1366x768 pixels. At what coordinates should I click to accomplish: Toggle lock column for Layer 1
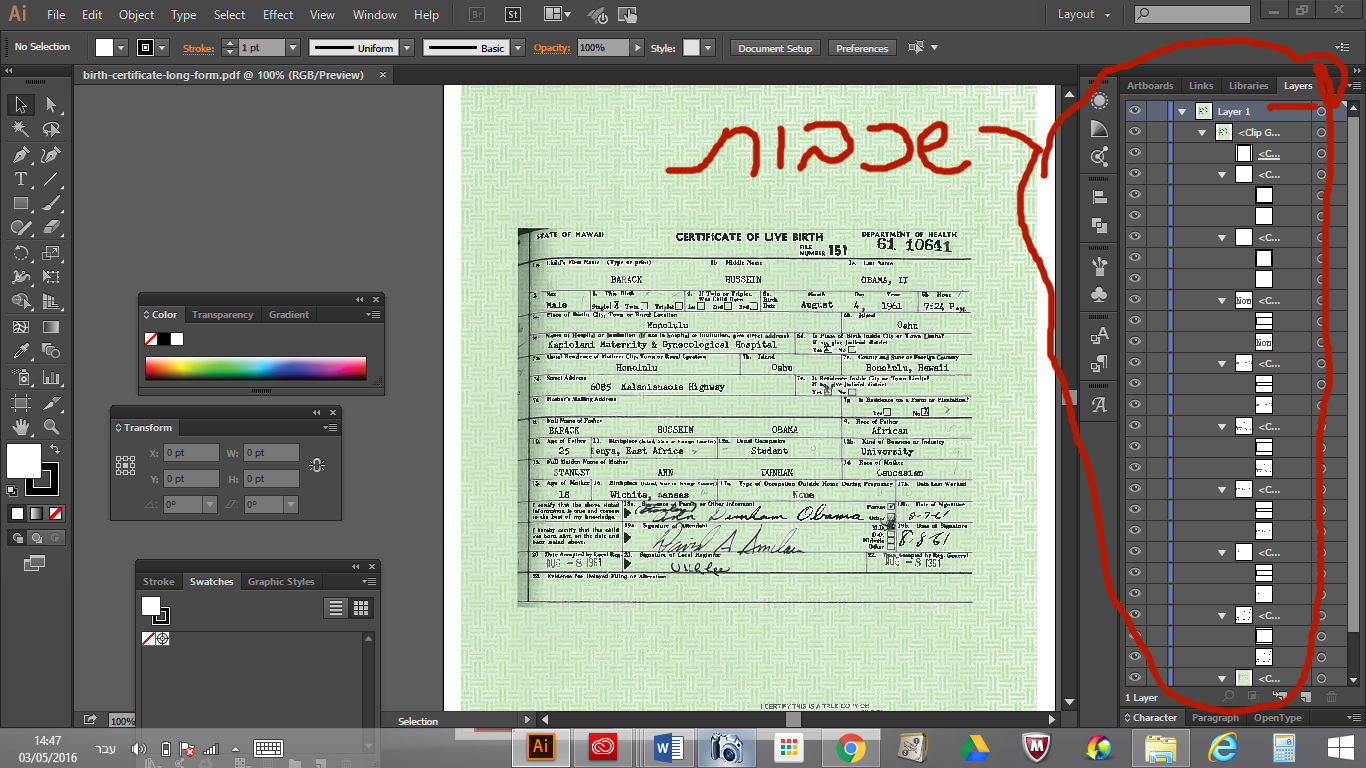(1155, 111)
